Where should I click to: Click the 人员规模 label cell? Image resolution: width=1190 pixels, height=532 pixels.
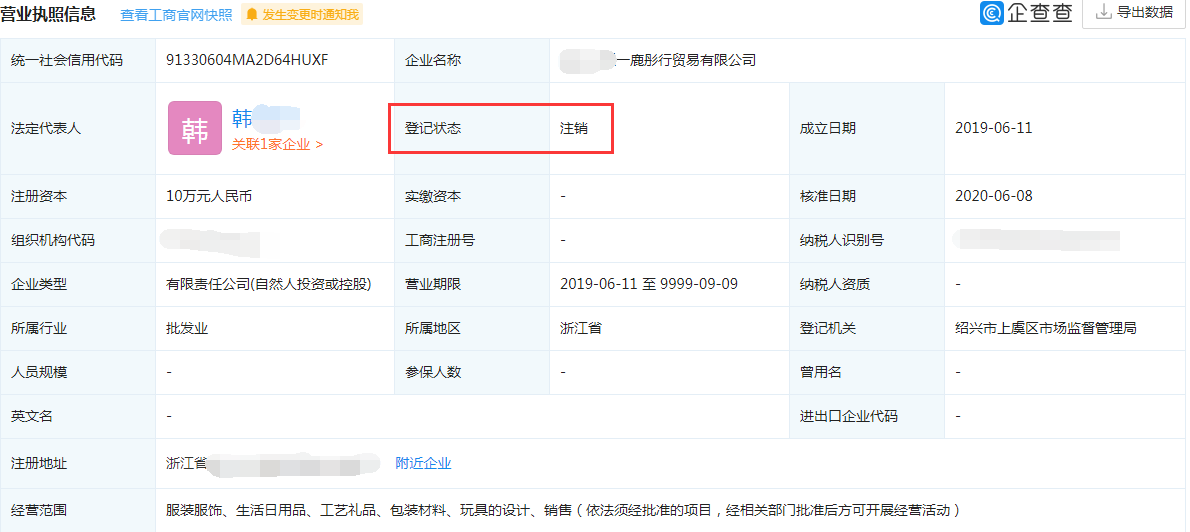click(x=78, y=373)
